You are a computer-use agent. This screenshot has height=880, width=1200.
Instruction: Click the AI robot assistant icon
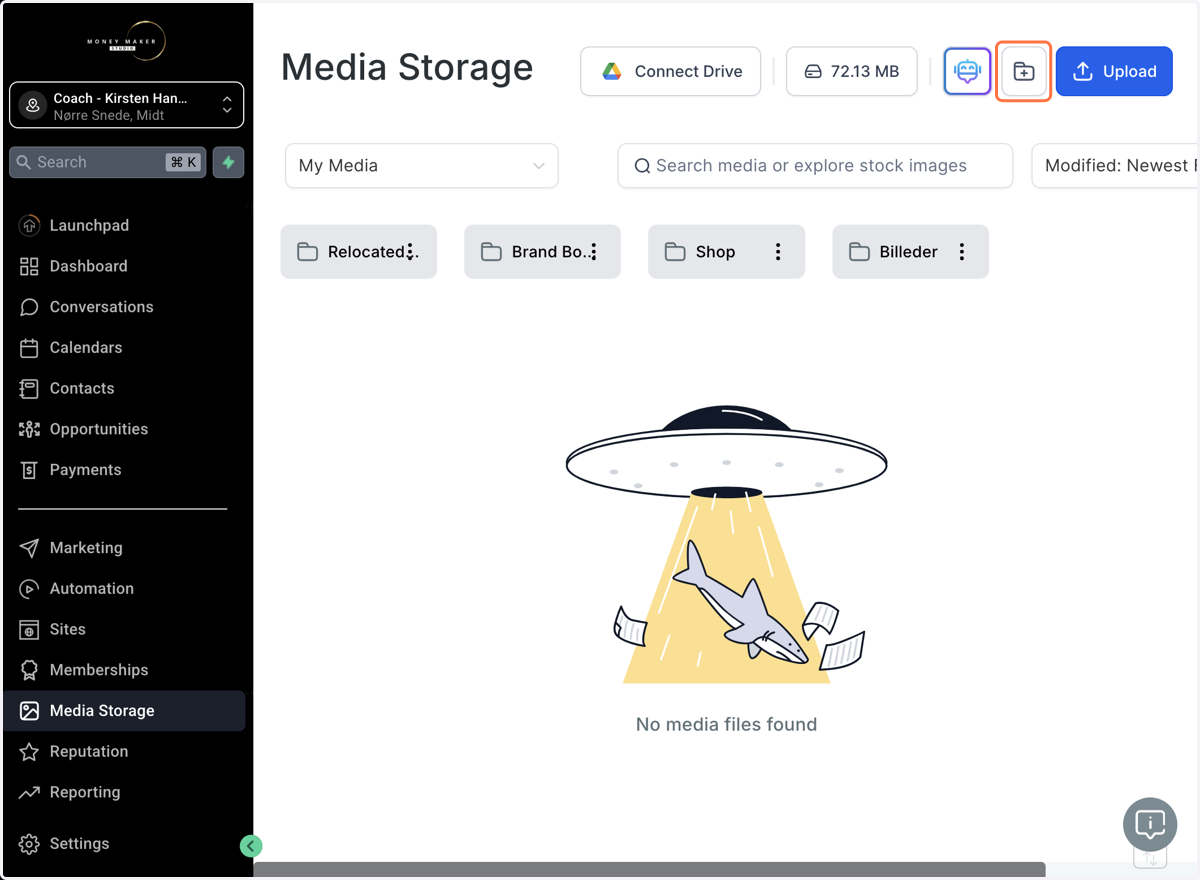click(x=967, y=71)
